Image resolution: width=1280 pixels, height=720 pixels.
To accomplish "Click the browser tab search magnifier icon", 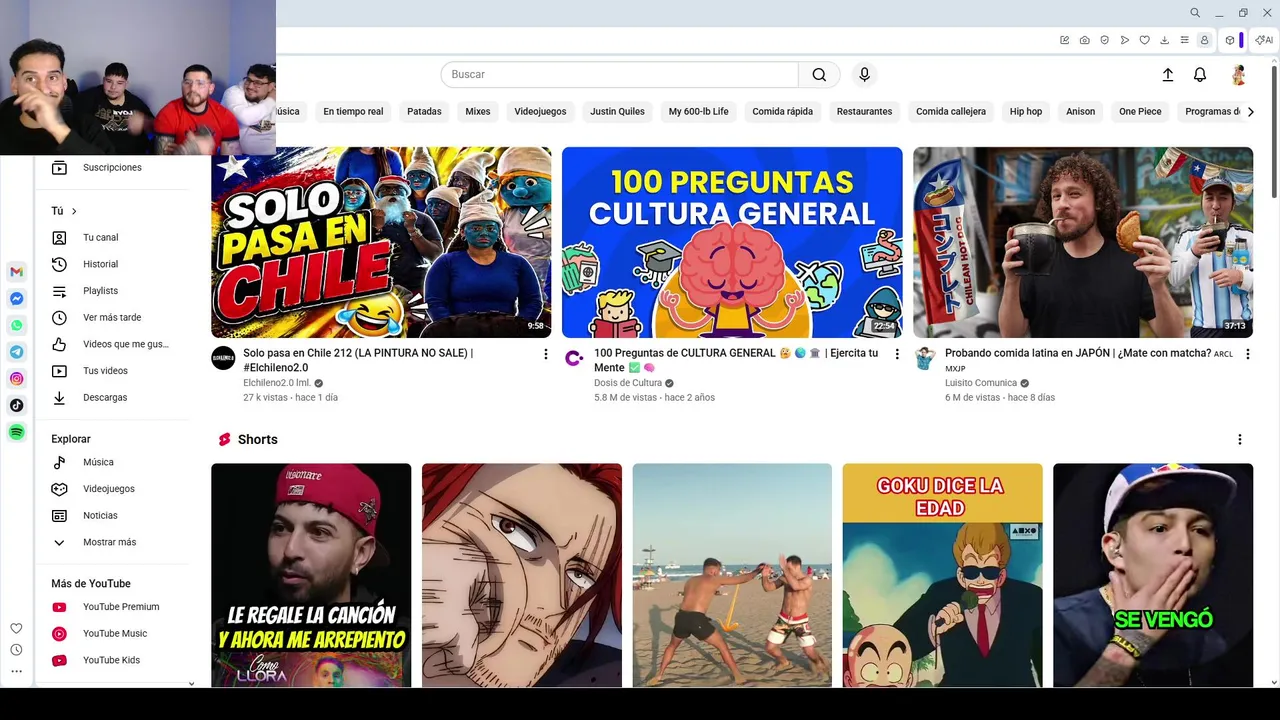I will (1195, 13).
